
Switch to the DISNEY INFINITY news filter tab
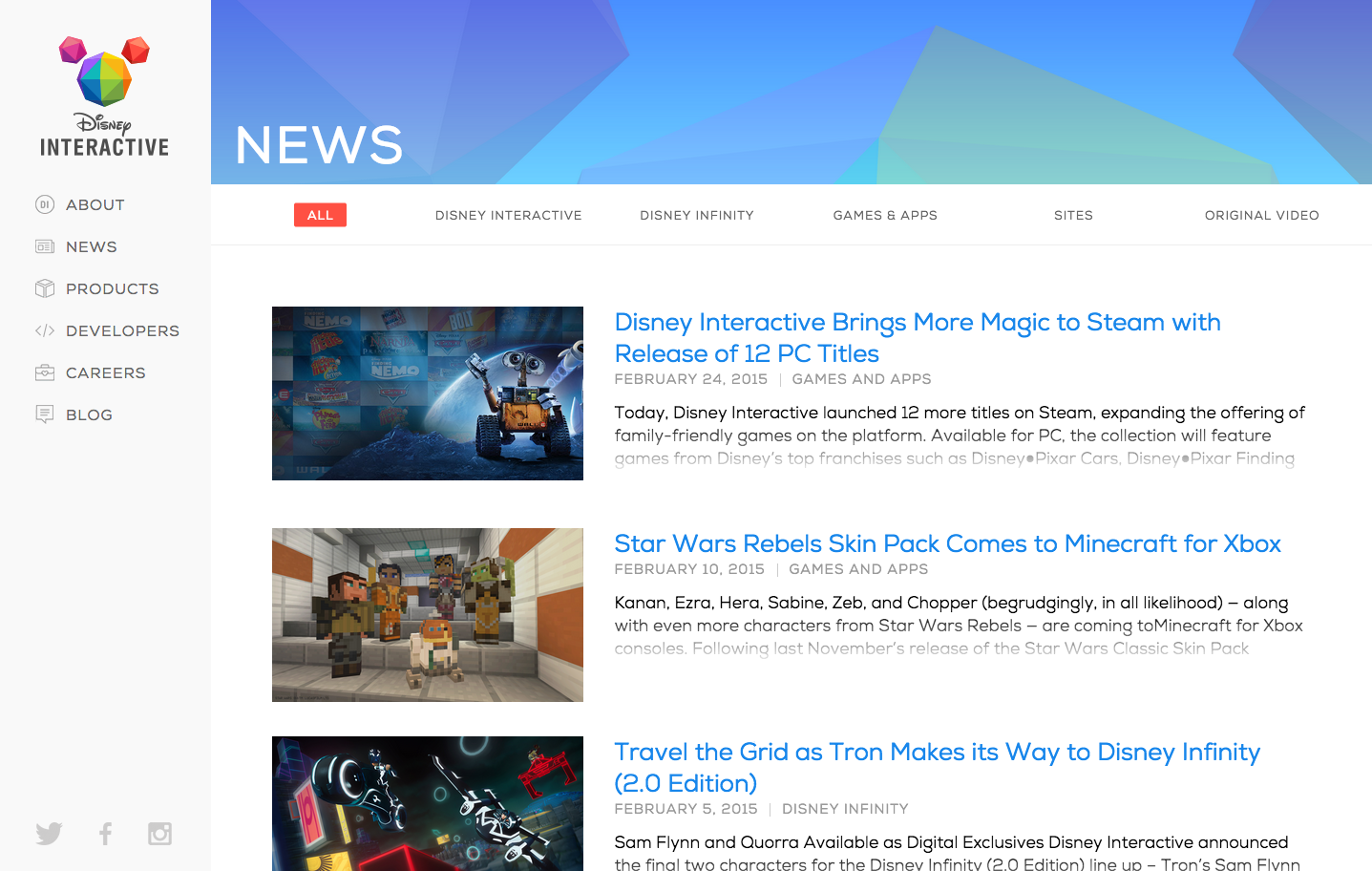(x=697, y=215)
